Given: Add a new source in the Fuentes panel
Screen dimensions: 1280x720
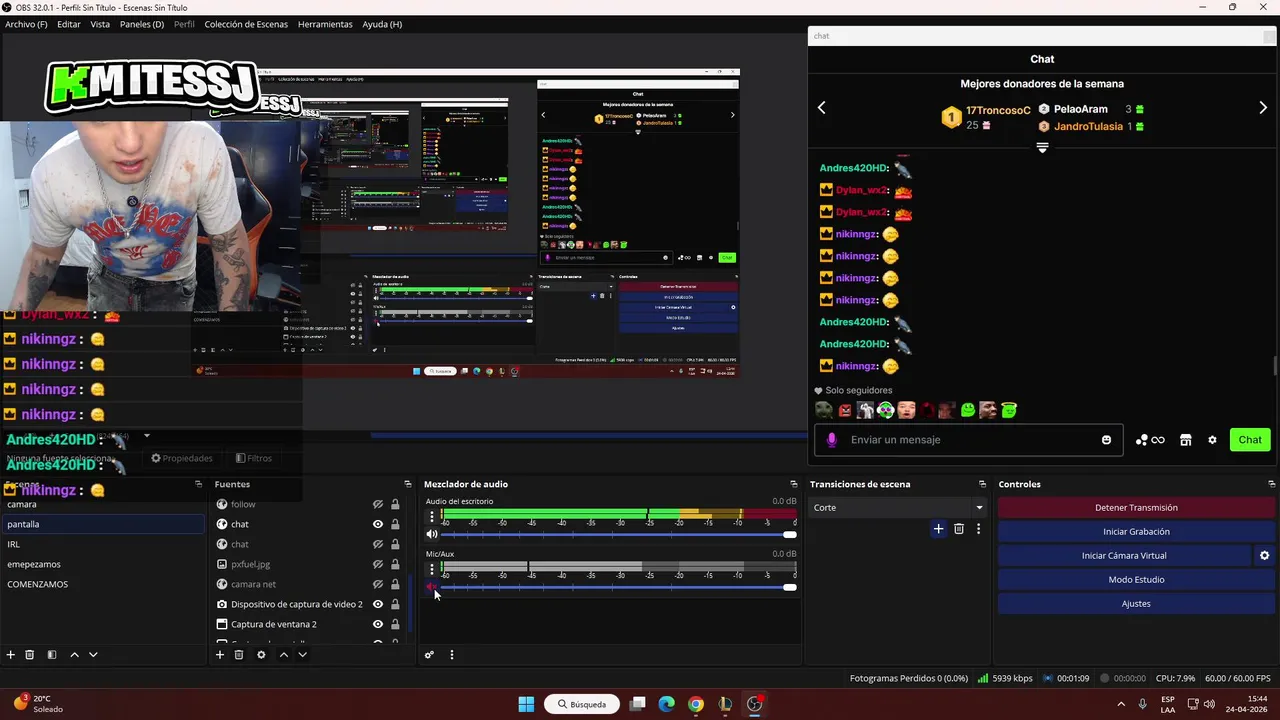Looking at the screenshot, I should point(220,655).
